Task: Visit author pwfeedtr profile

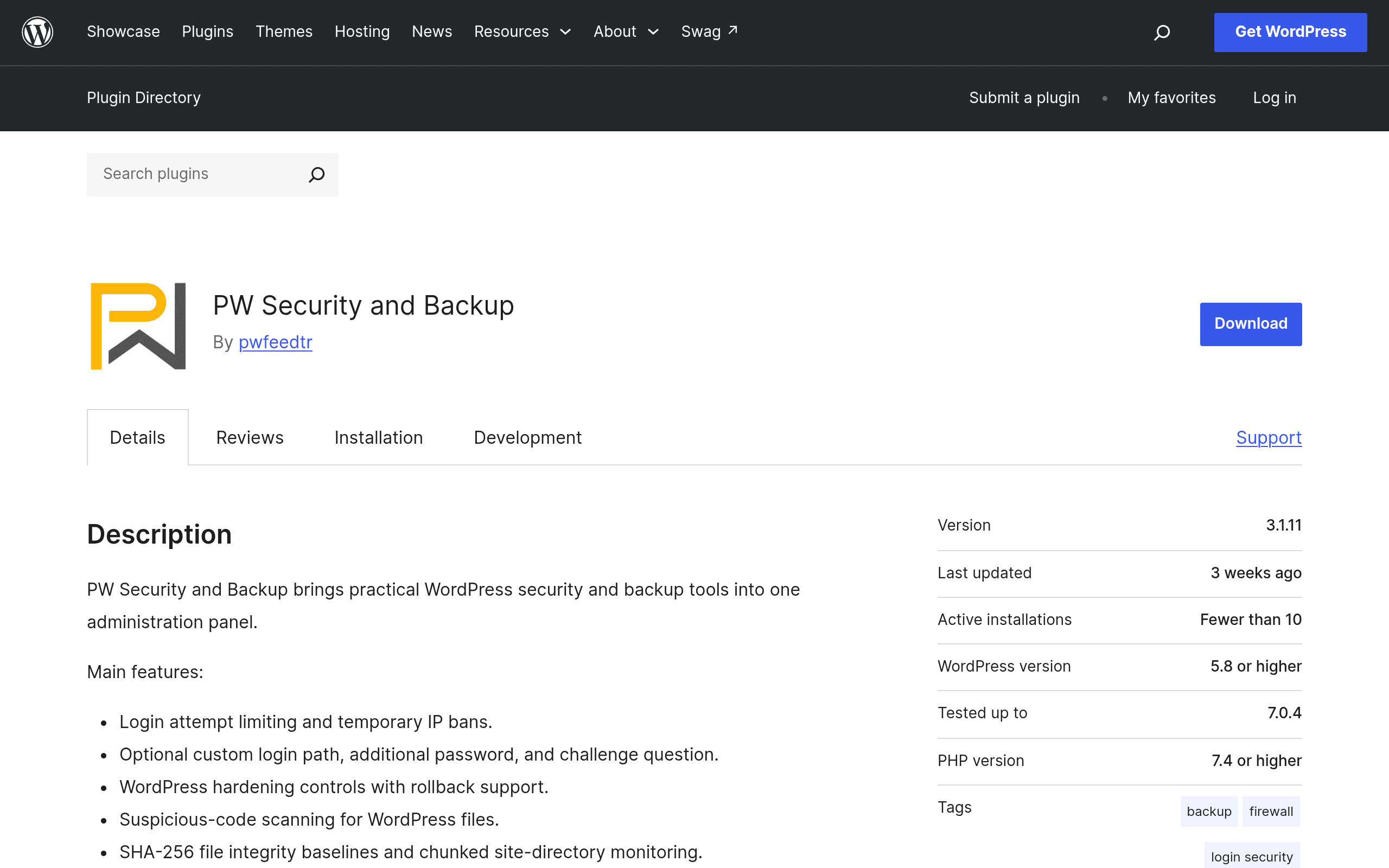Action: coord(276,342)
